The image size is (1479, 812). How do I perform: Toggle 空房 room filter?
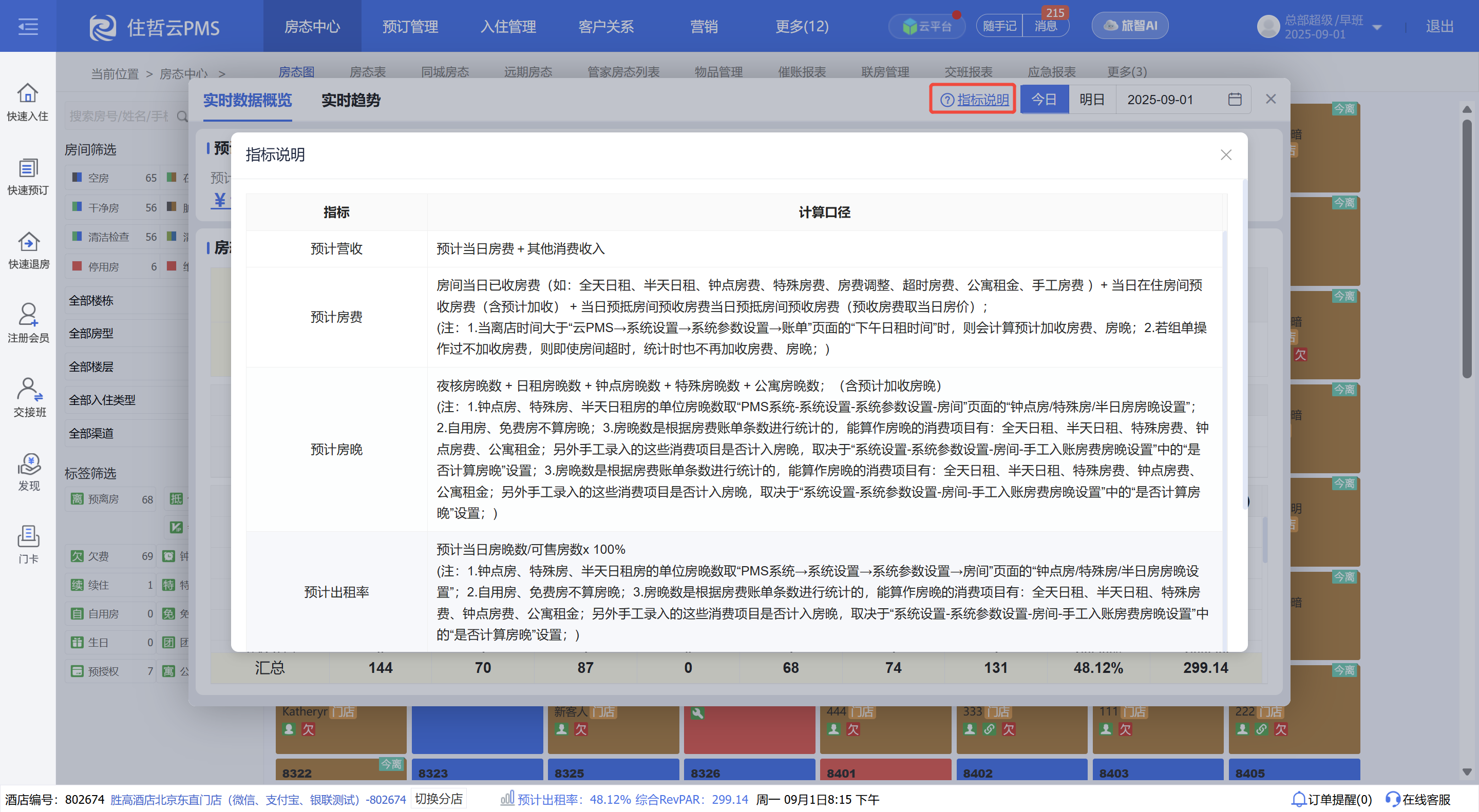tap(112, 178)
